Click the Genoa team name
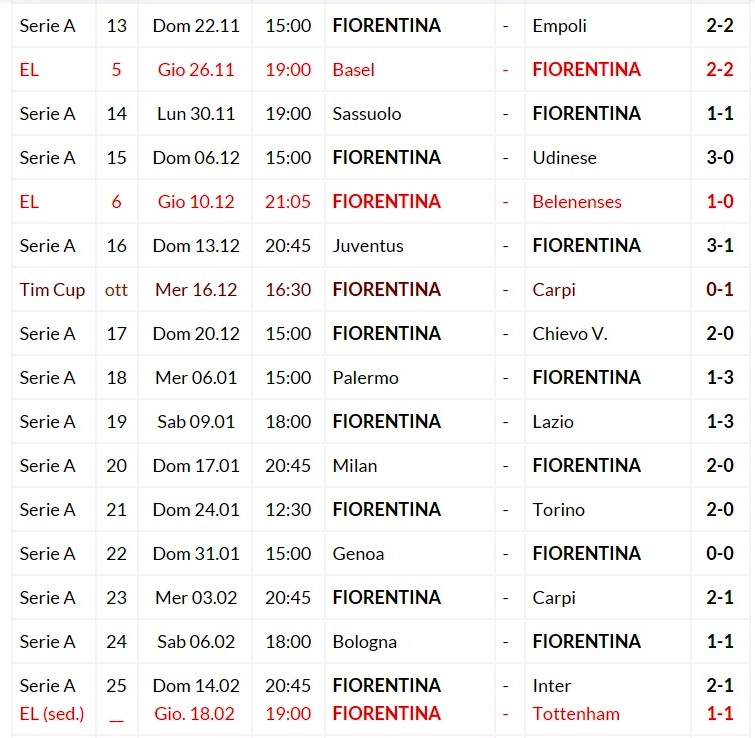The height and width of the screenshot is (738, 755). click(358, 554)
